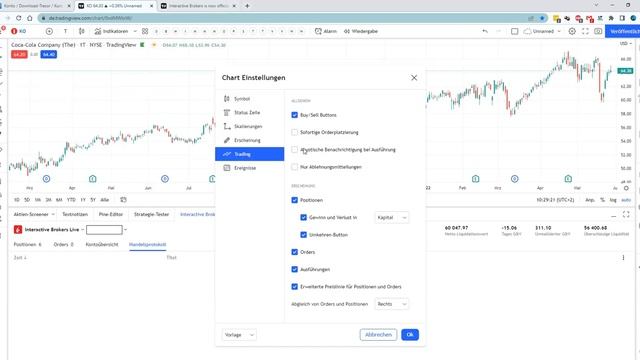Maximize the bottom panel icon
Viewport: 640px width, 360px height.
[626, 215]
